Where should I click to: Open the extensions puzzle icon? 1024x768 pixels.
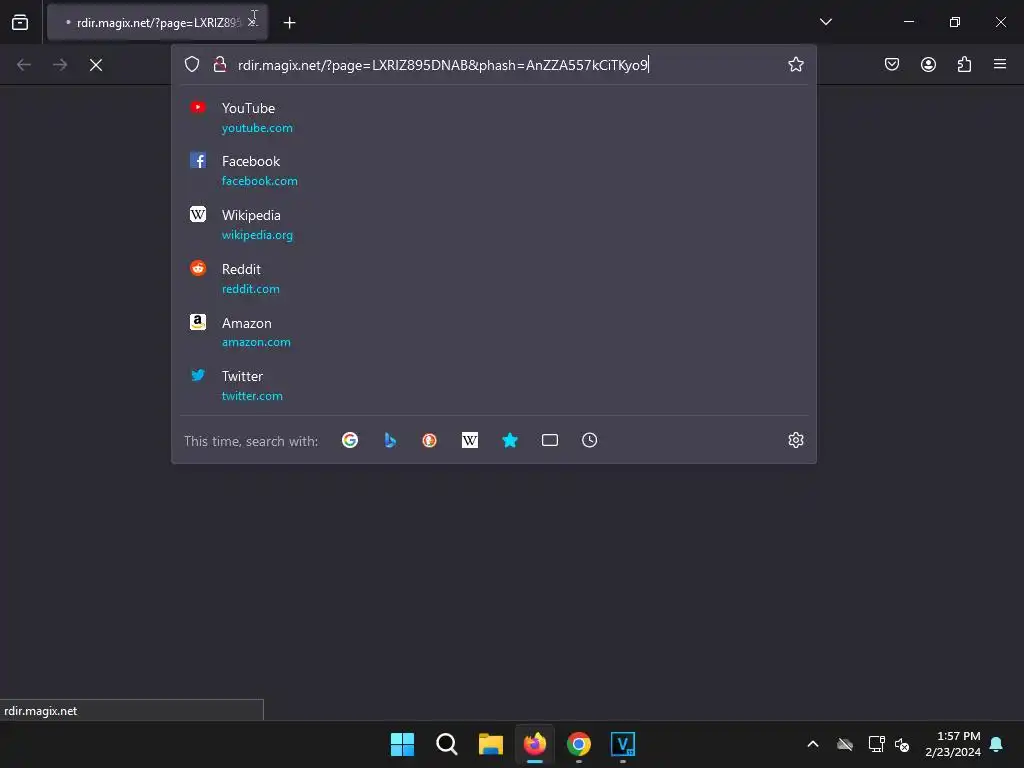964,64
